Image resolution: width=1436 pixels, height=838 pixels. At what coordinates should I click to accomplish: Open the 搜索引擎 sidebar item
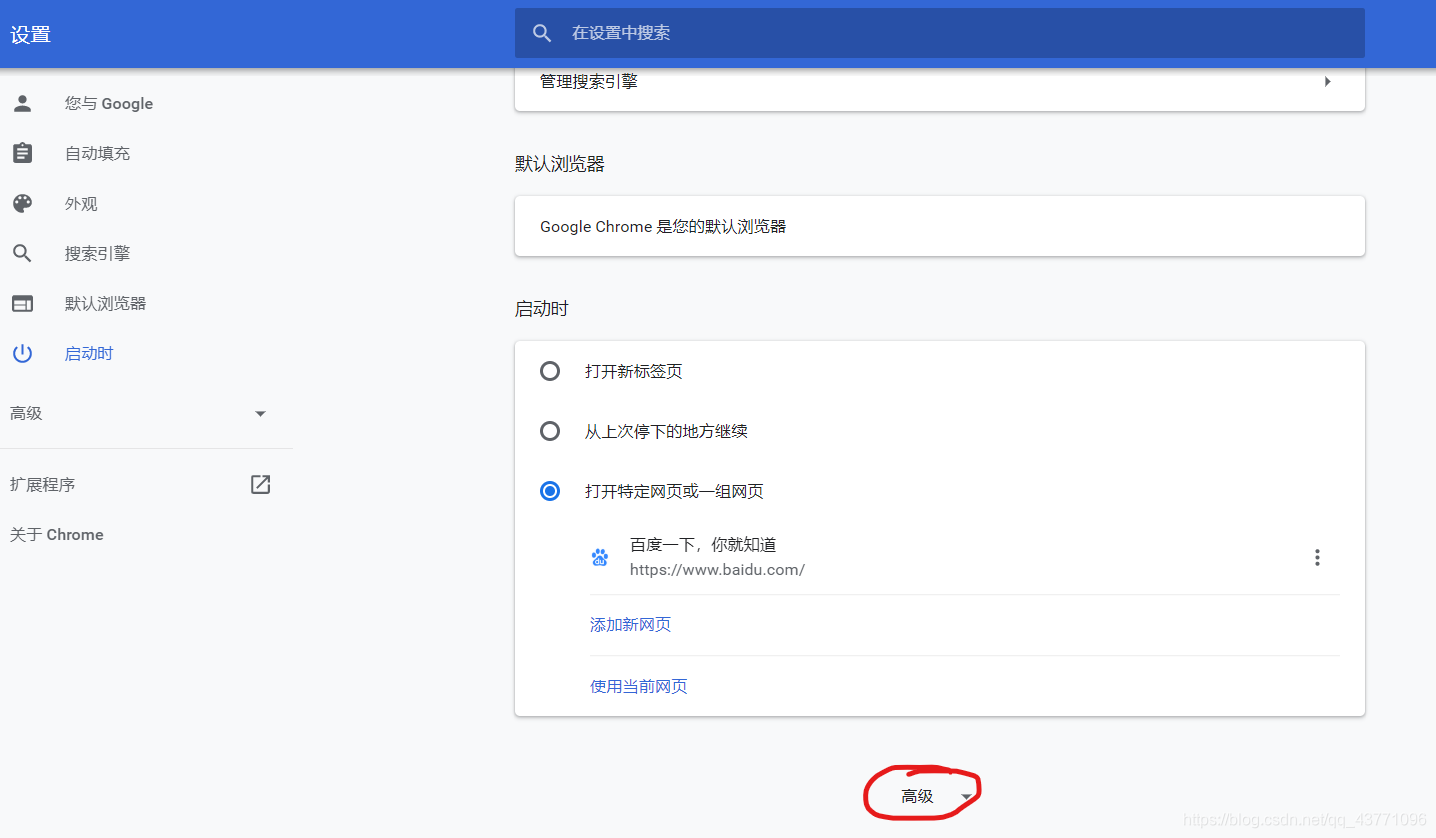97,253
